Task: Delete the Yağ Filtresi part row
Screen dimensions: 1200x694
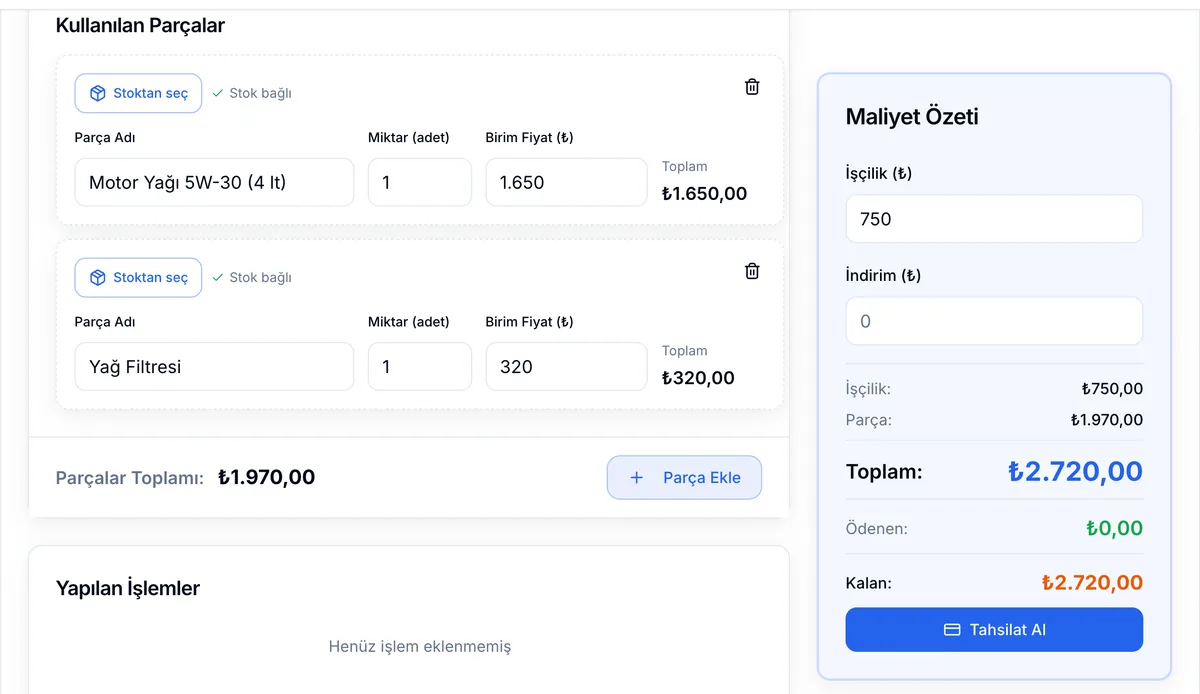Action: pyautogui.click(x=752, y=271)
